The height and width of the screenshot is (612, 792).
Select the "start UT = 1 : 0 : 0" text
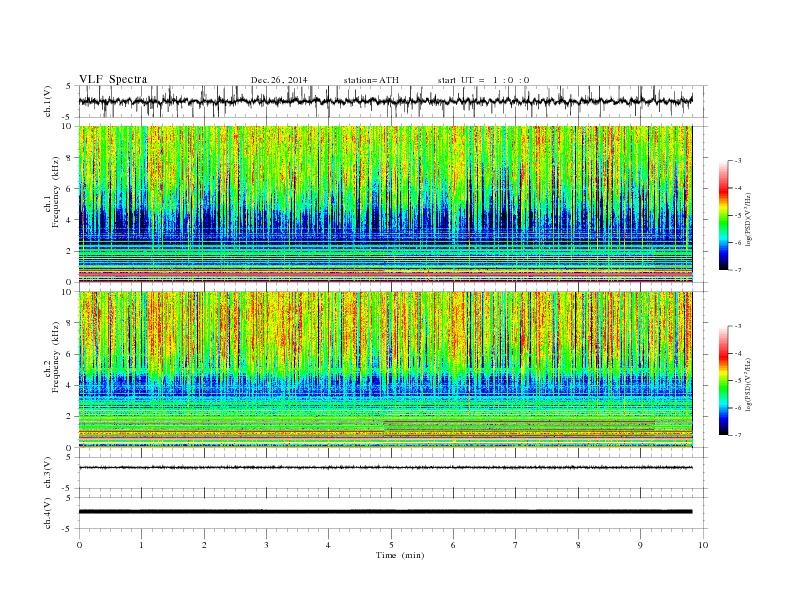pos(483,80)
